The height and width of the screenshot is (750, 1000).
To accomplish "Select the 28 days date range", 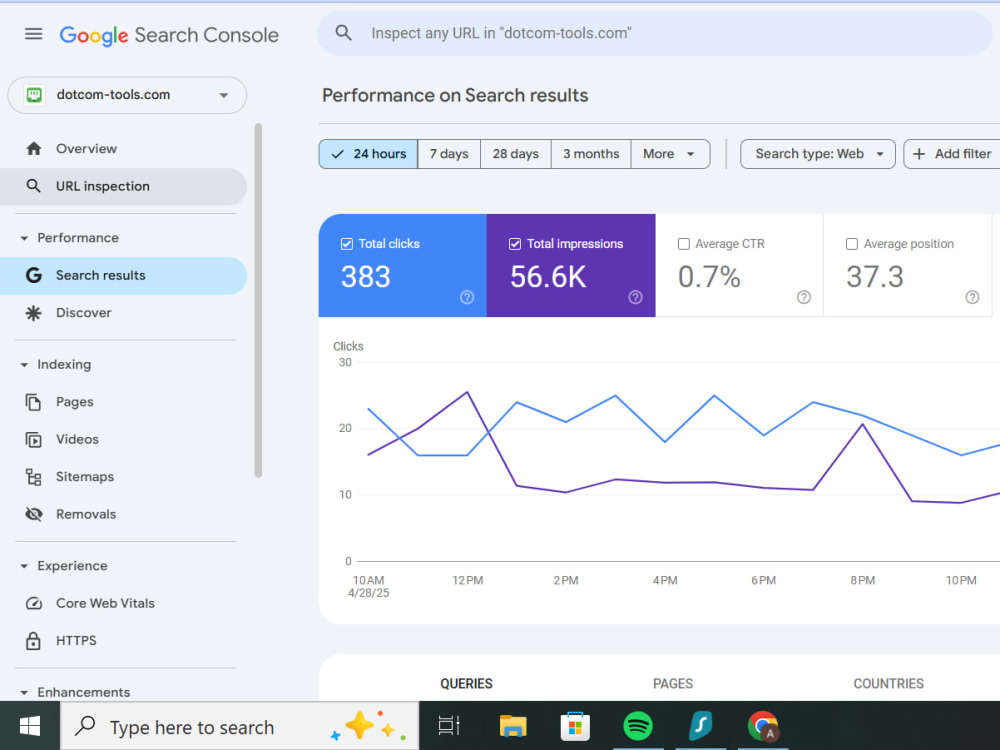I will tap(516, 154).
